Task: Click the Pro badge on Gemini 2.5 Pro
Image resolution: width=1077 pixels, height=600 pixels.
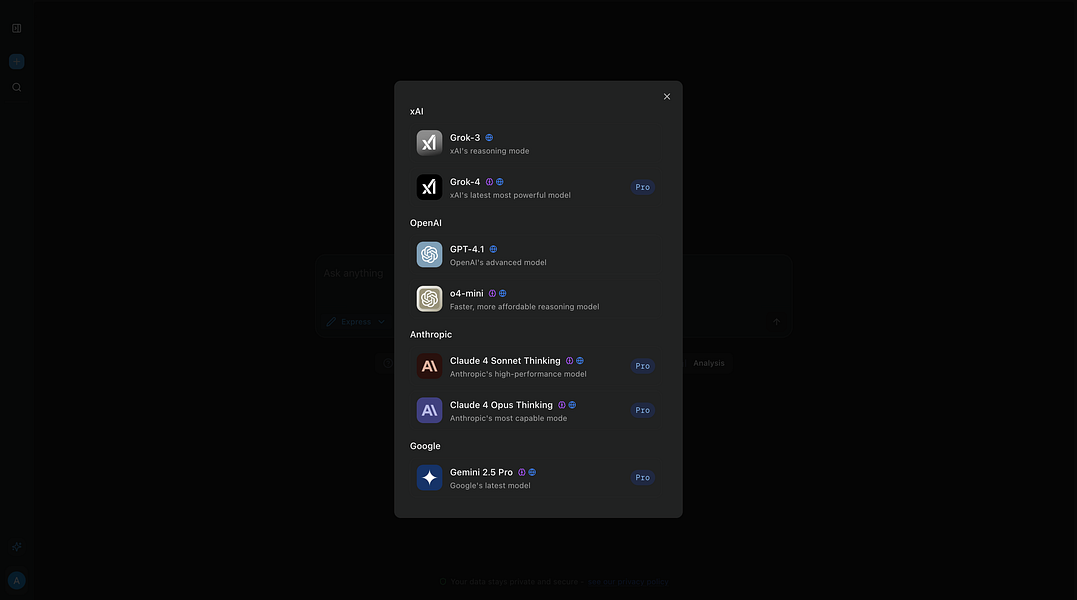Action: coord(642,478)
